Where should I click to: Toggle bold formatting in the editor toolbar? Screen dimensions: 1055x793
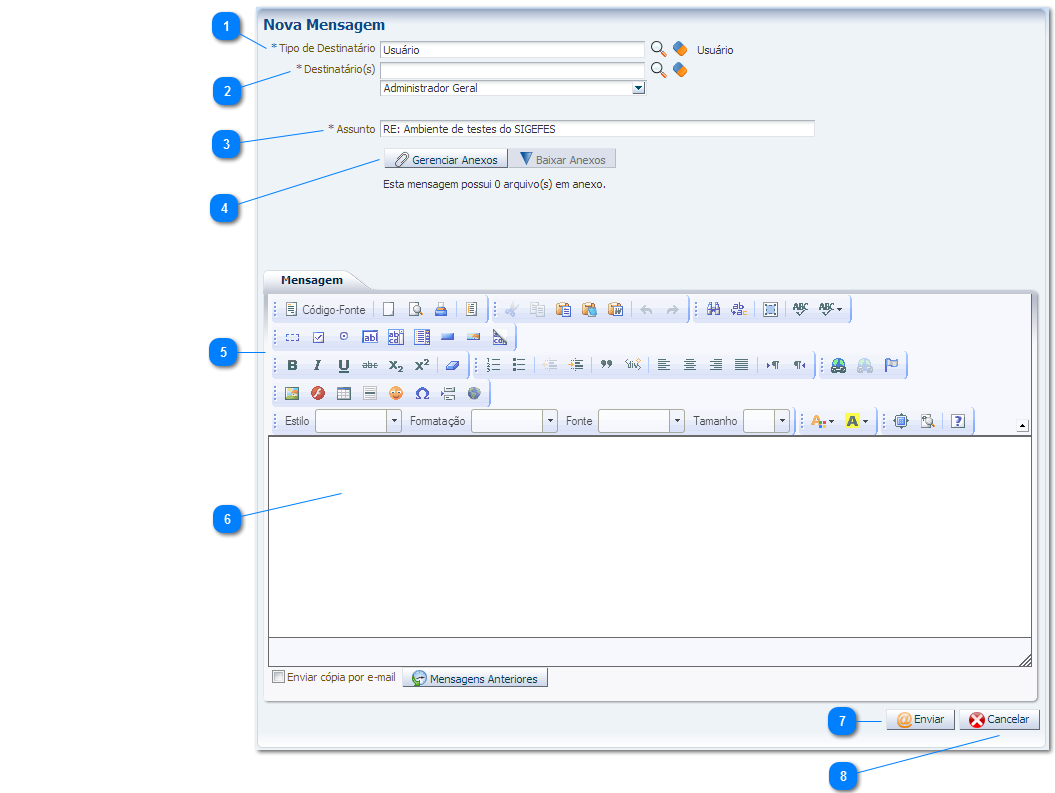click(292, 365)
